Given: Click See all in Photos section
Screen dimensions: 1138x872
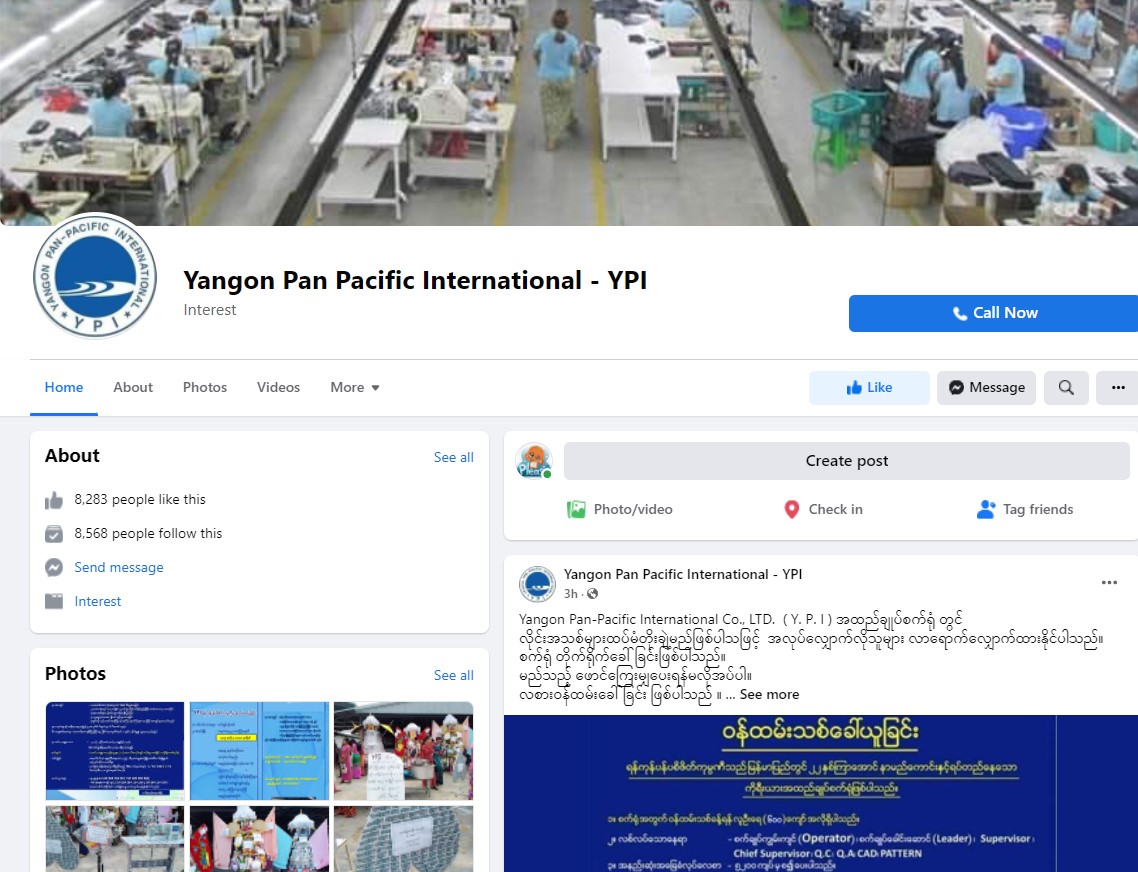Looking at the screenshot, I should tap(454, 675).
